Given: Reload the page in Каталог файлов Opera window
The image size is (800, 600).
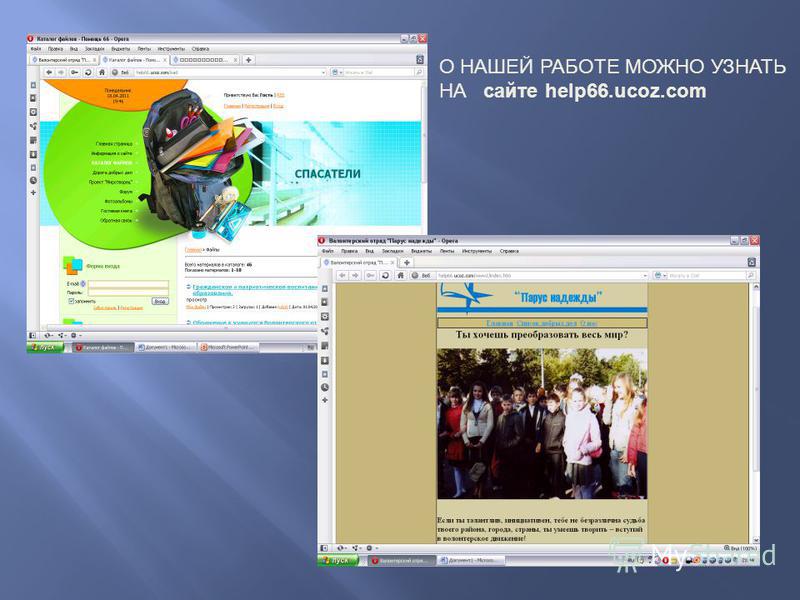Looking at the screenshot, I should click(x=88, y=72).
